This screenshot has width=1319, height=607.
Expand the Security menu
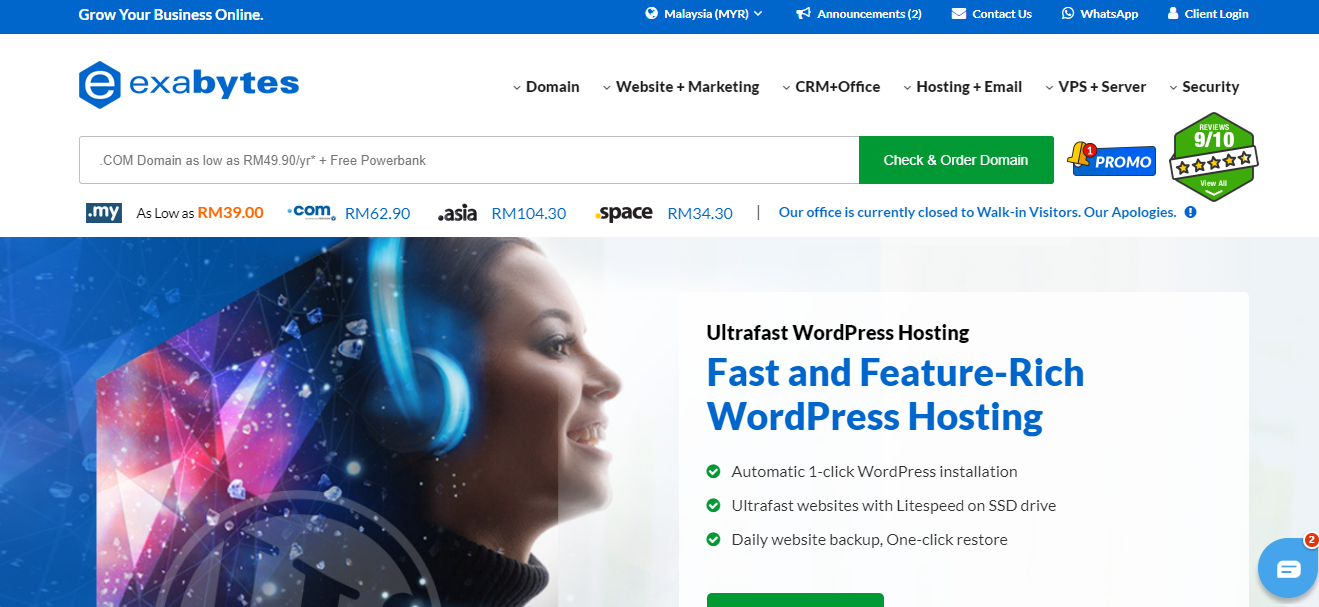[x=1204, y=87]
